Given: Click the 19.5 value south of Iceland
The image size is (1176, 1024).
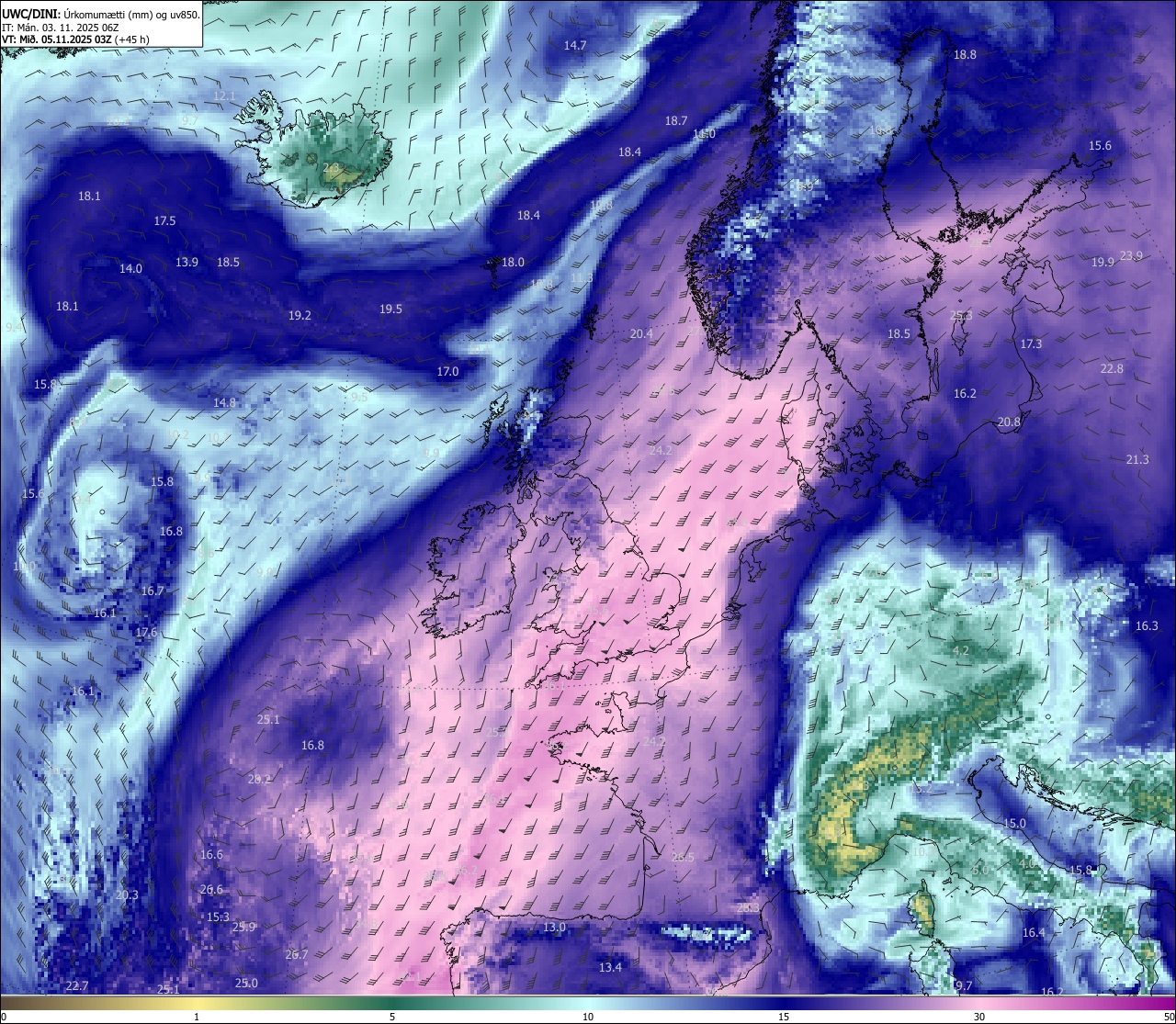Looking at the screenshot, I should coord(390,309).
